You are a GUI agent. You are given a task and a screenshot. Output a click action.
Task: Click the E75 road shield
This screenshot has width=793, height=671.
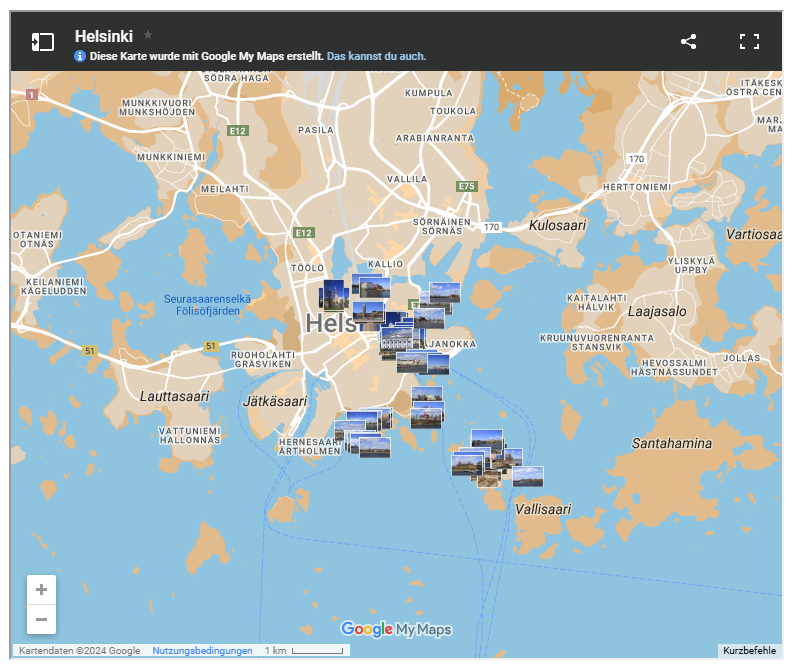(466, 187)
